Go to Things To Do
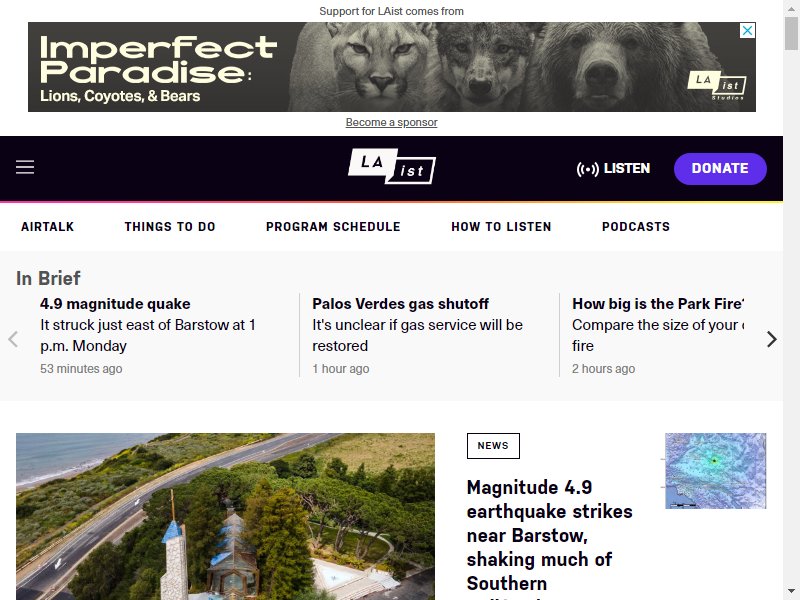 [170, 227]
